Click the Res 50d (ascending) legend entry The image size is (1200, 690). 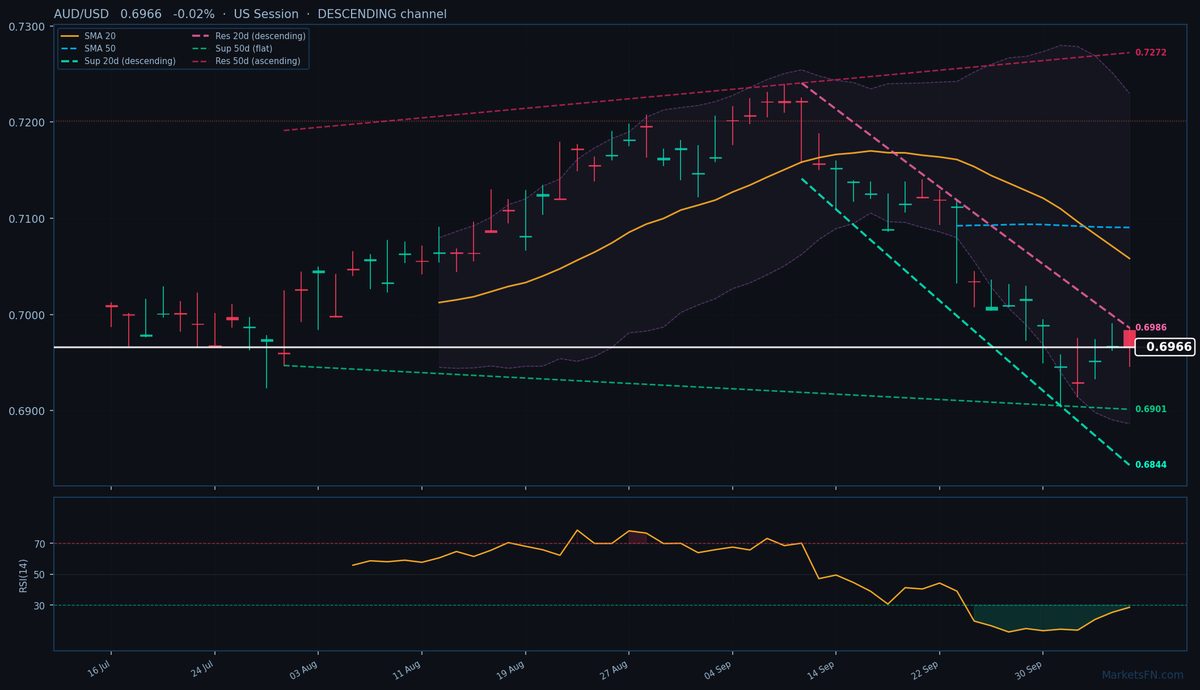point(247,61)
